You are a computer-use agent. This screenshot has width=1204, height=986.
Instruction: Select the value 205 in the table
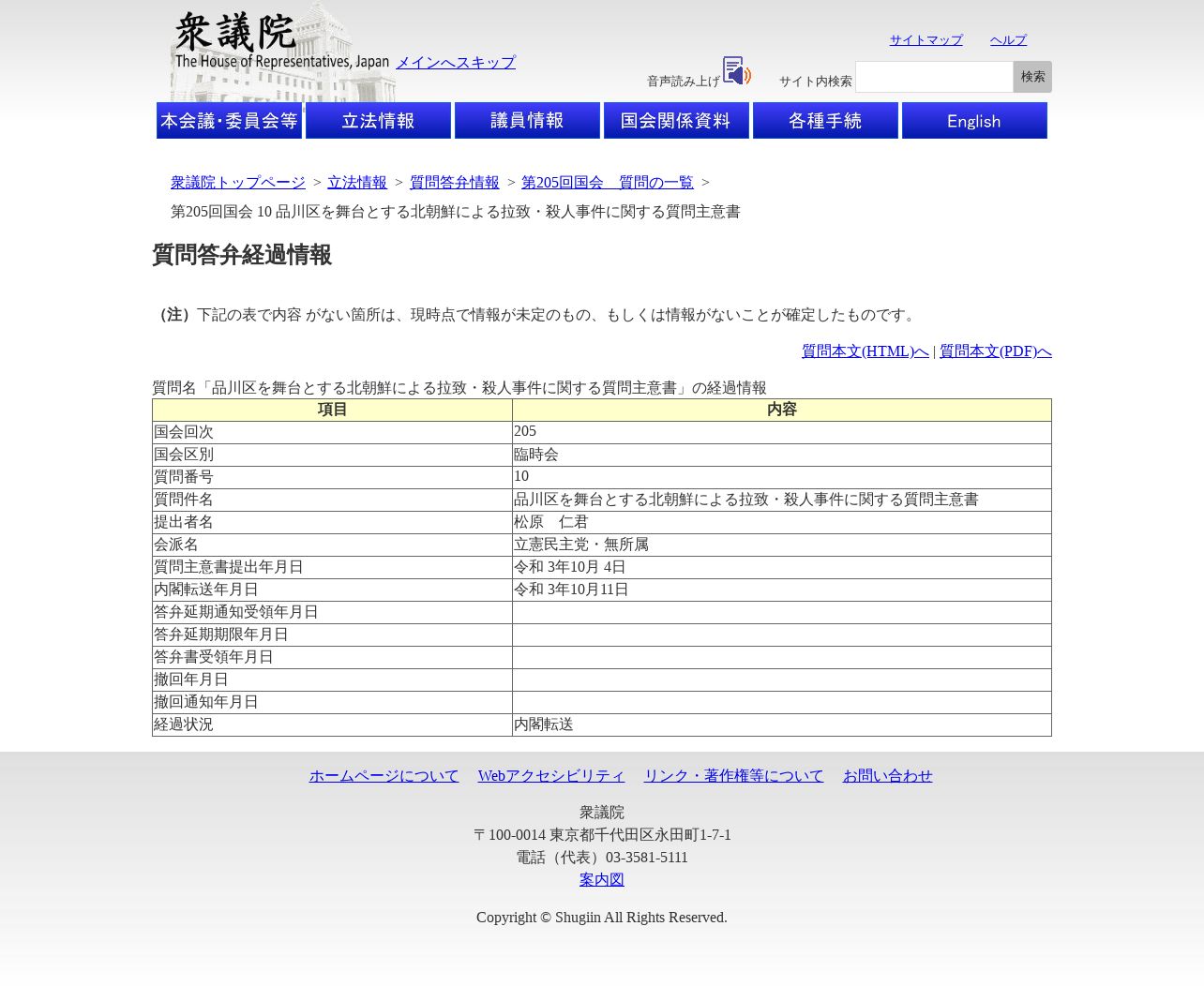click(782, 432)
